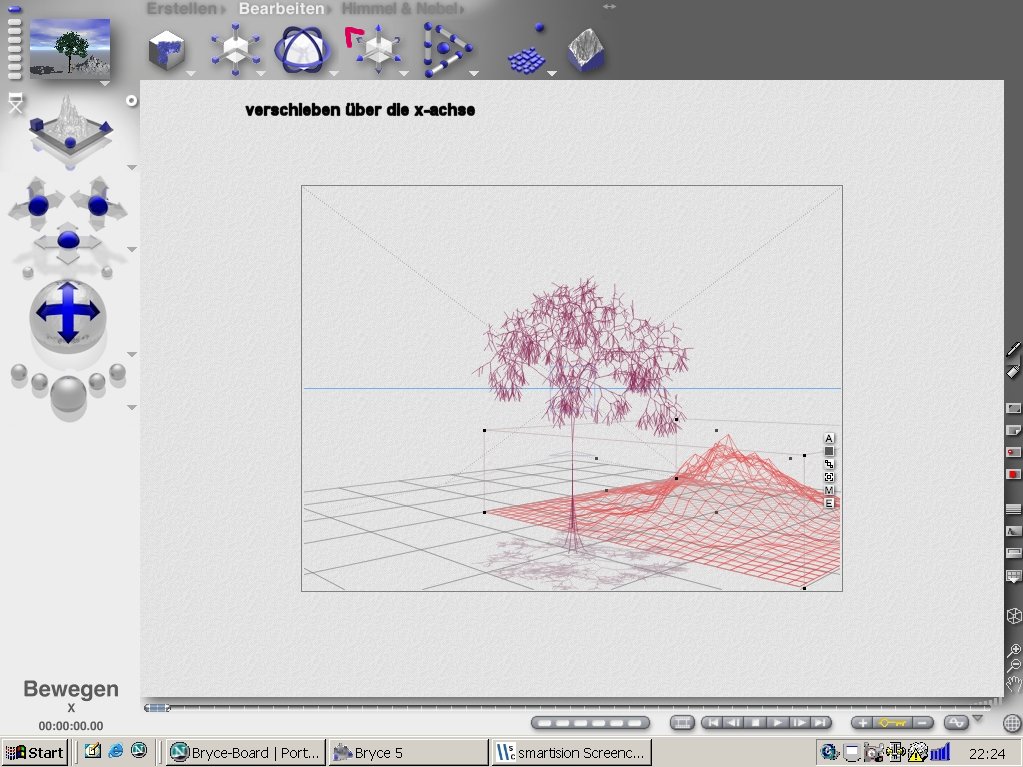Expand the triangle beside the view control
The image size is (1023, 767).
tap(131, 168)
